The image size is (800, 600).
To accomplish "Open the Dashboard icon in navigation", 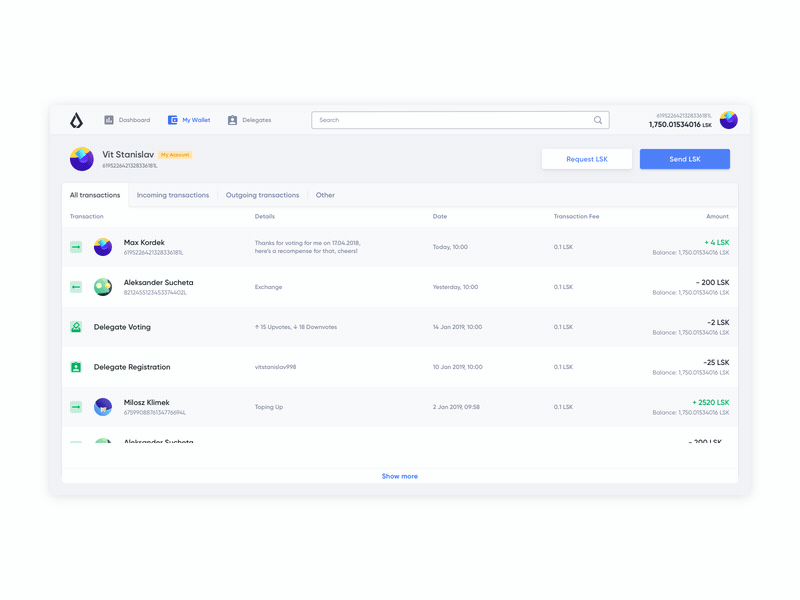I will point(109,120).
